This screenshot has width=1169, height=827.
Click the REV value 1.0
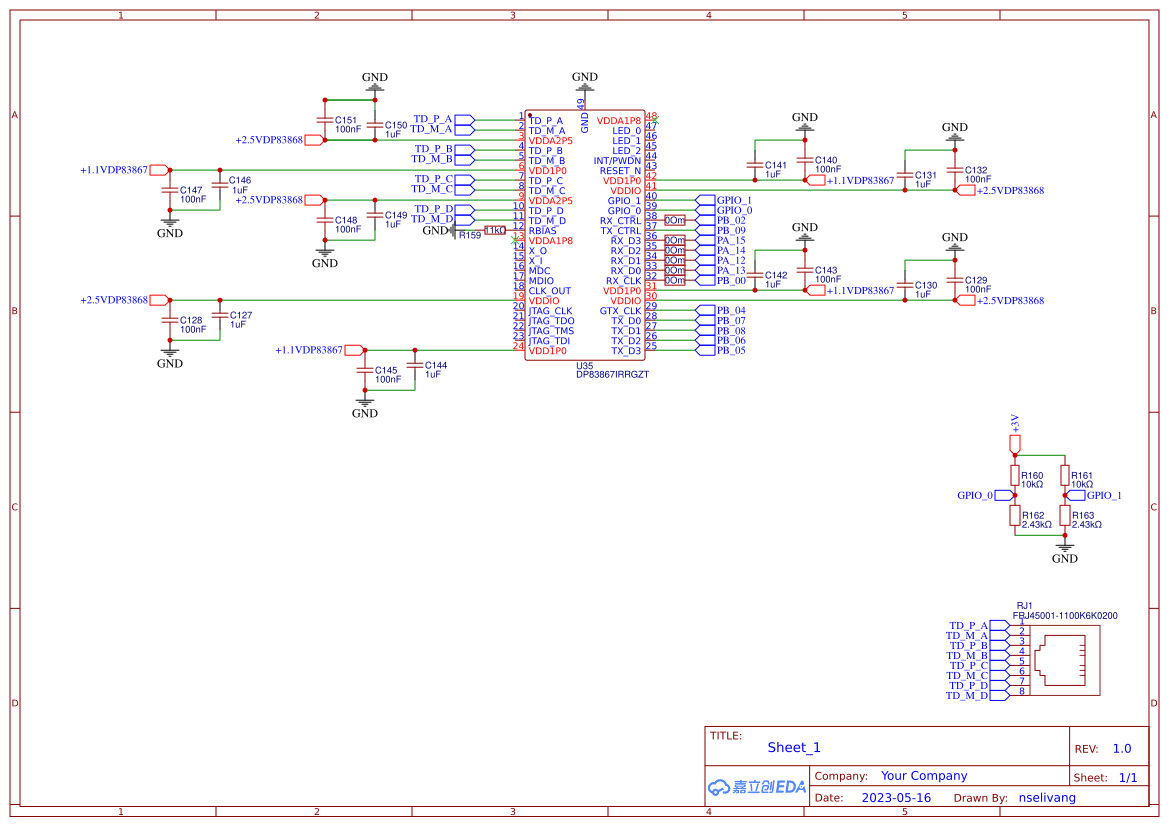1122,749
